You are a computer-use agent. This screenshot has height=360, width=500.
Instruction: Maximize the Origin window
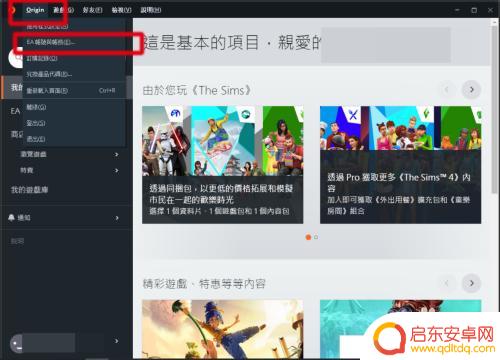point(474,10)
